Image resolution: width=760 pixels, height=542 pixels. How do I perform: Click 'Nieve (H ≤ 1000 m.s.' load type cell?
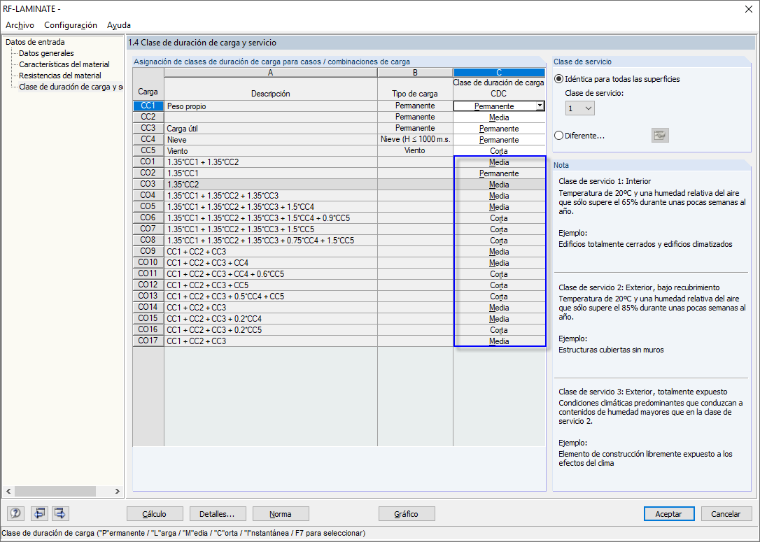point(415,140)
